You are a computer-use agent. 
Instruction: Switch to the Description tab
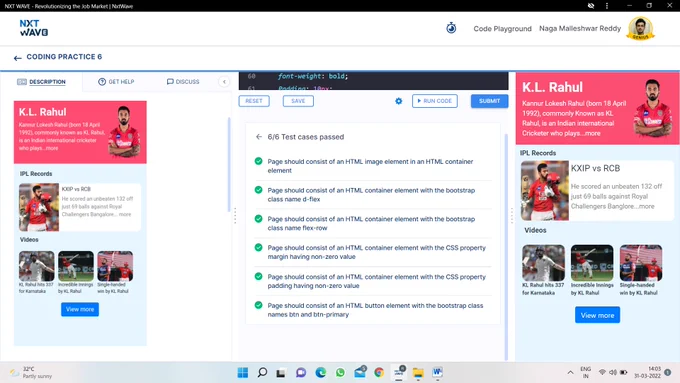tap(41, 82)
